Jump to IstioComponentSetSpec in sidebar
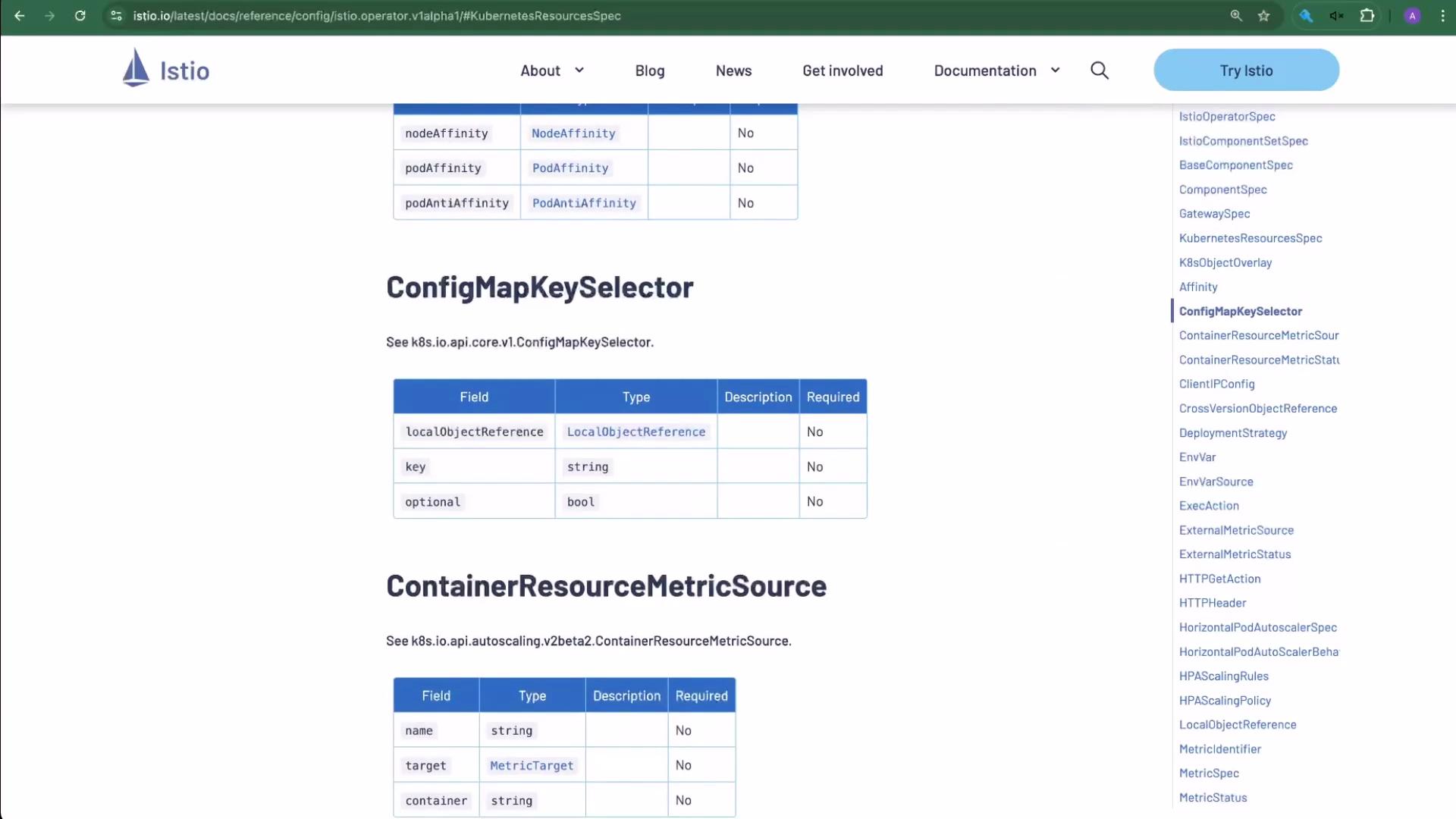 pyautogui.click(x=1243, y=141)
